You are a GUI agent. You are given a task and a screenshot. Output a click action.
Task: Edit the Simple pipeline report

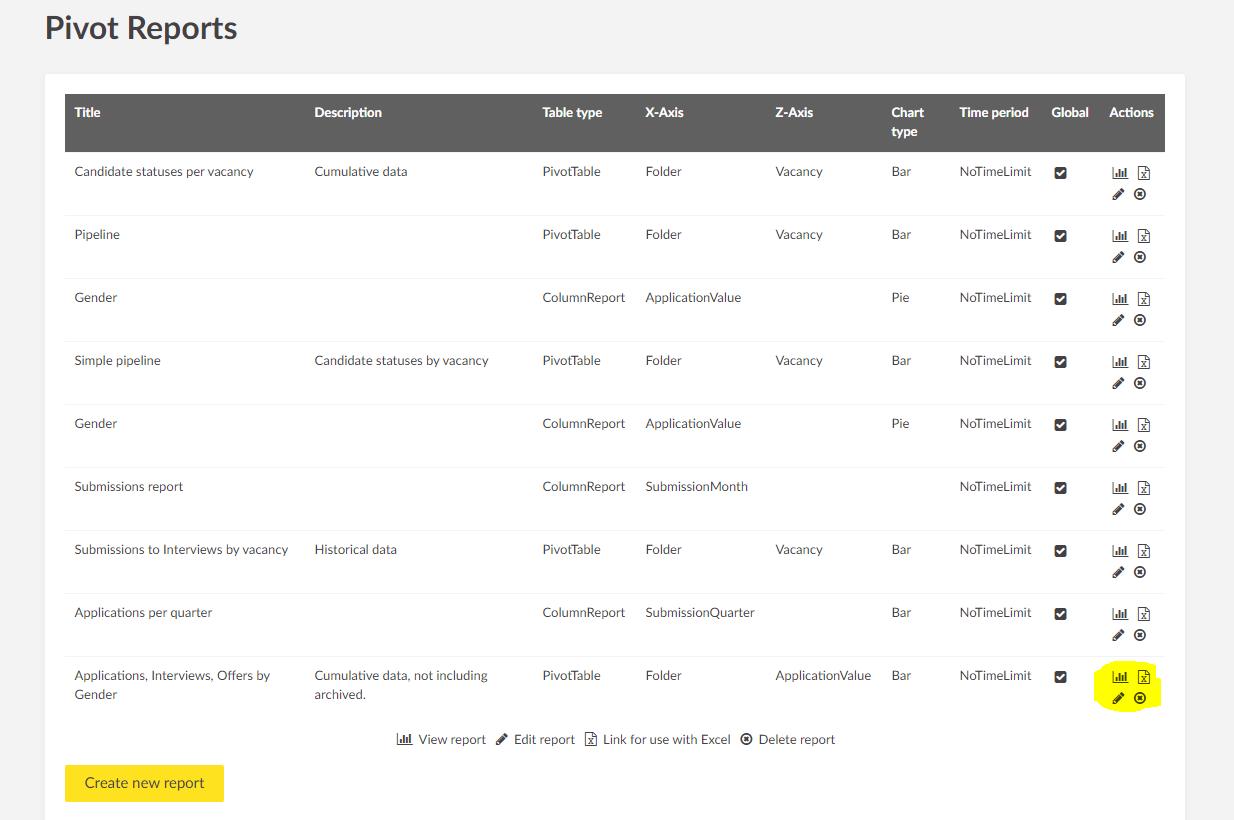point(1119,383)
